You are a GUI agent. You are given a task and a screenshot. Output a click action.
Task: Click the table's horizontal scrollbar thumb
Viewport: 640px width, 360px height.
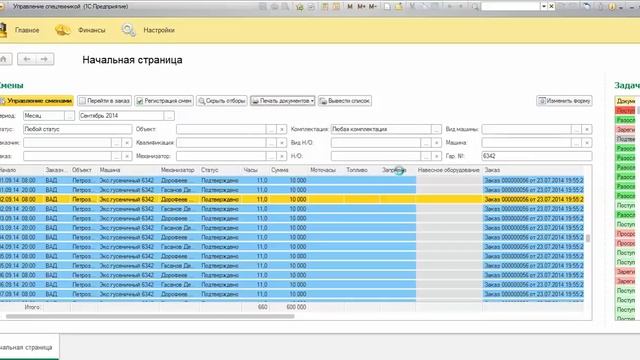click(x=150, y=316)
